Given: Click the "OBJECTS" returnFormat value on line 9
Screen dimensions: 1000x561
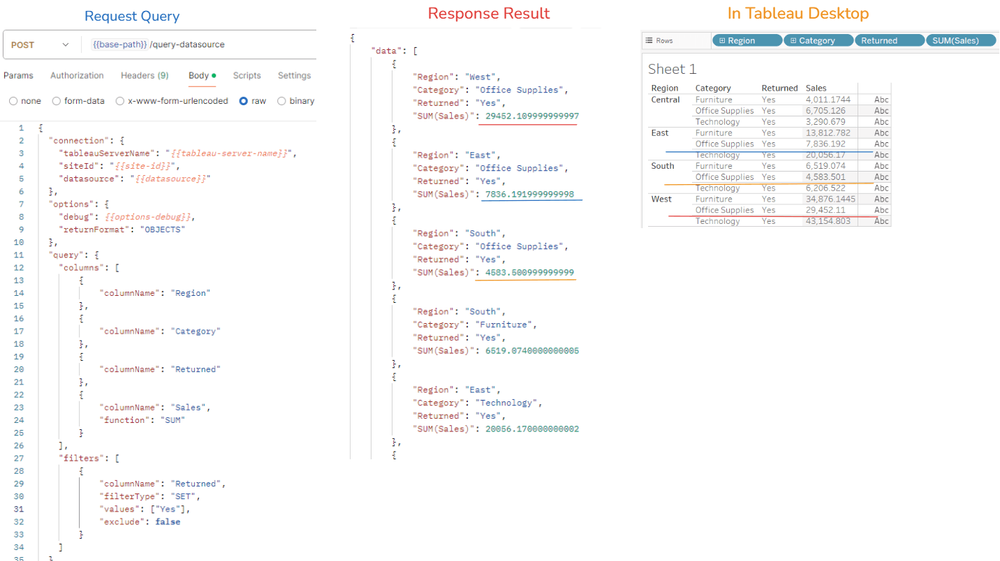Looking at the screenshot, I should click(163, 230).
